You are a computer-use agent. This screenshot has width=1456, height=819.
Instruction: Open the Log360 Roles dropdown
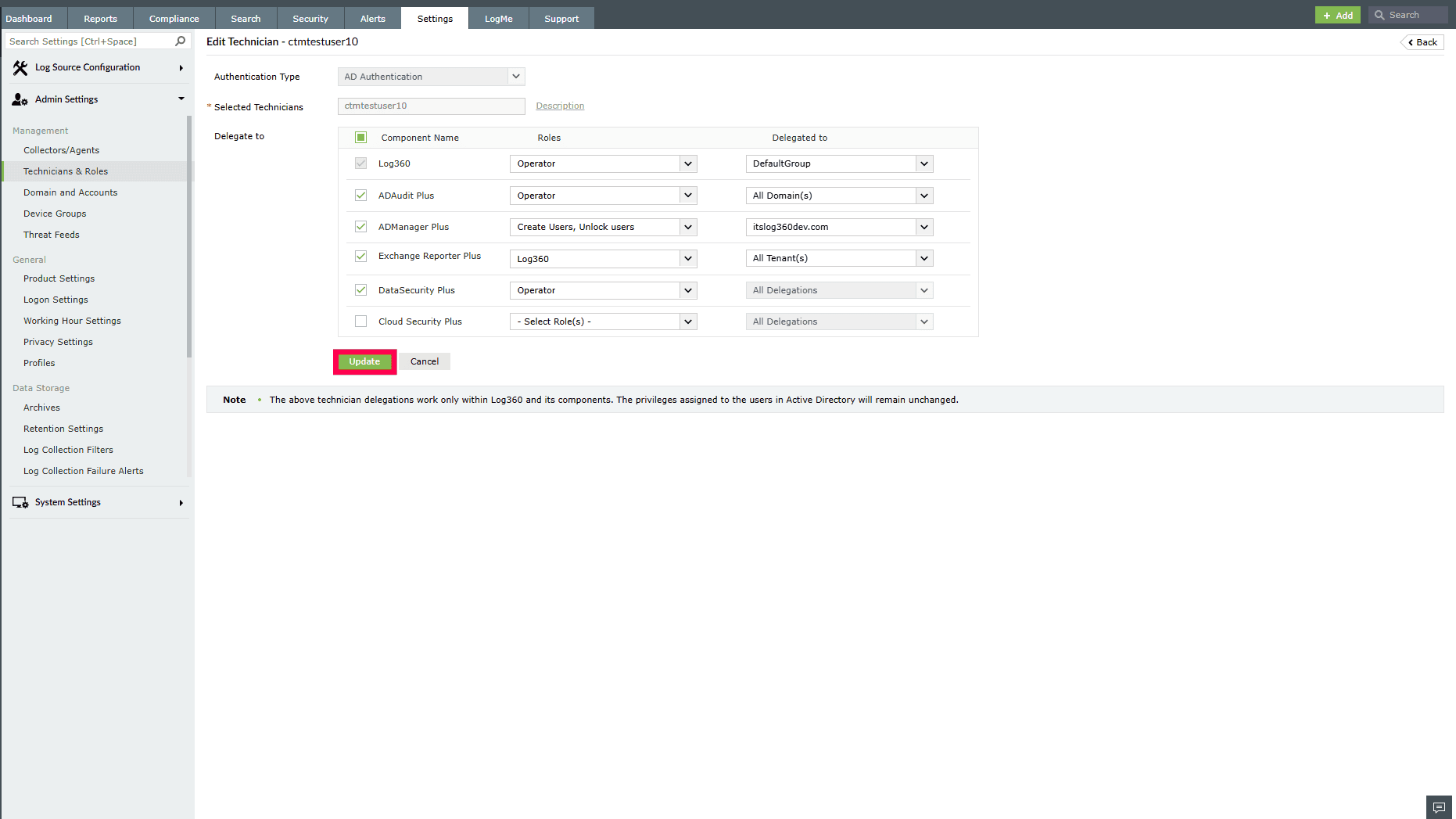(x=603, y=163)
